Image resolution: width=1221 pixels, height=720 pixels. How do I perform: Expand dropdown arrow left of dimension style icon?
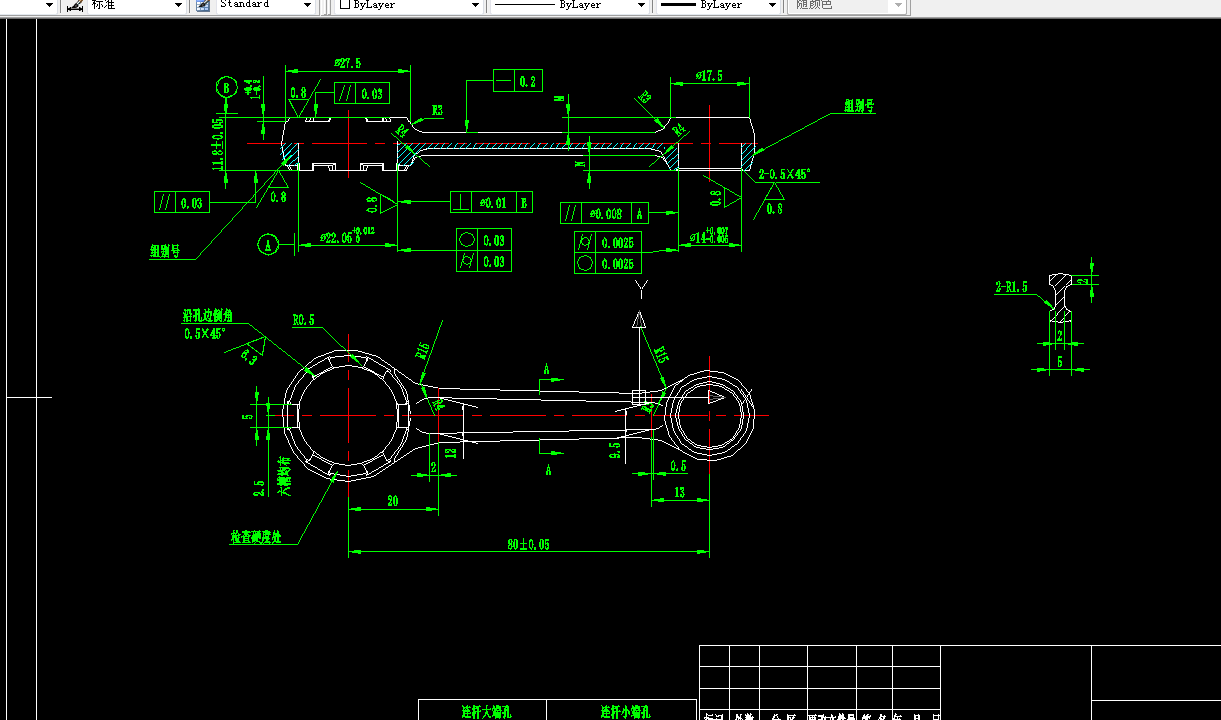51,5
